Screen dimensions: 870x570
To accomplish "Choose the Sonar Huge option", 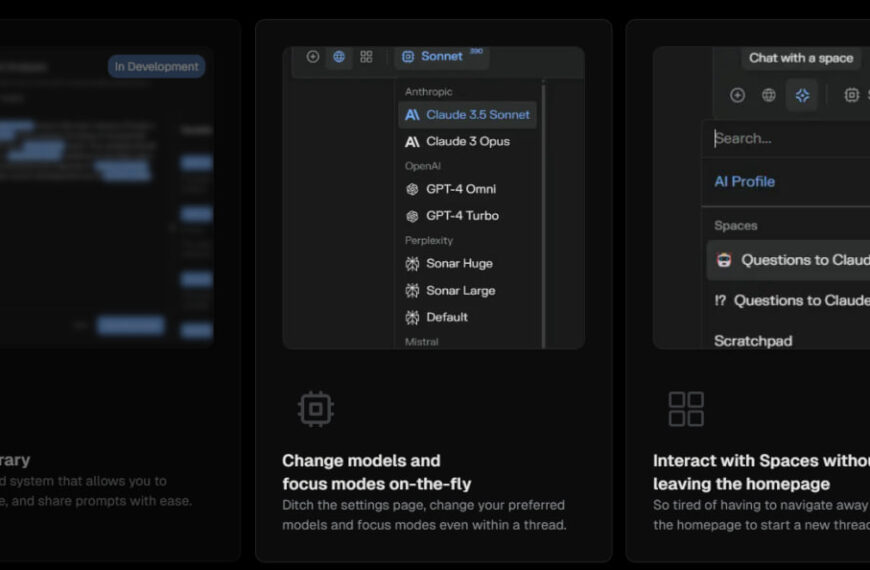I will (459, 263).
